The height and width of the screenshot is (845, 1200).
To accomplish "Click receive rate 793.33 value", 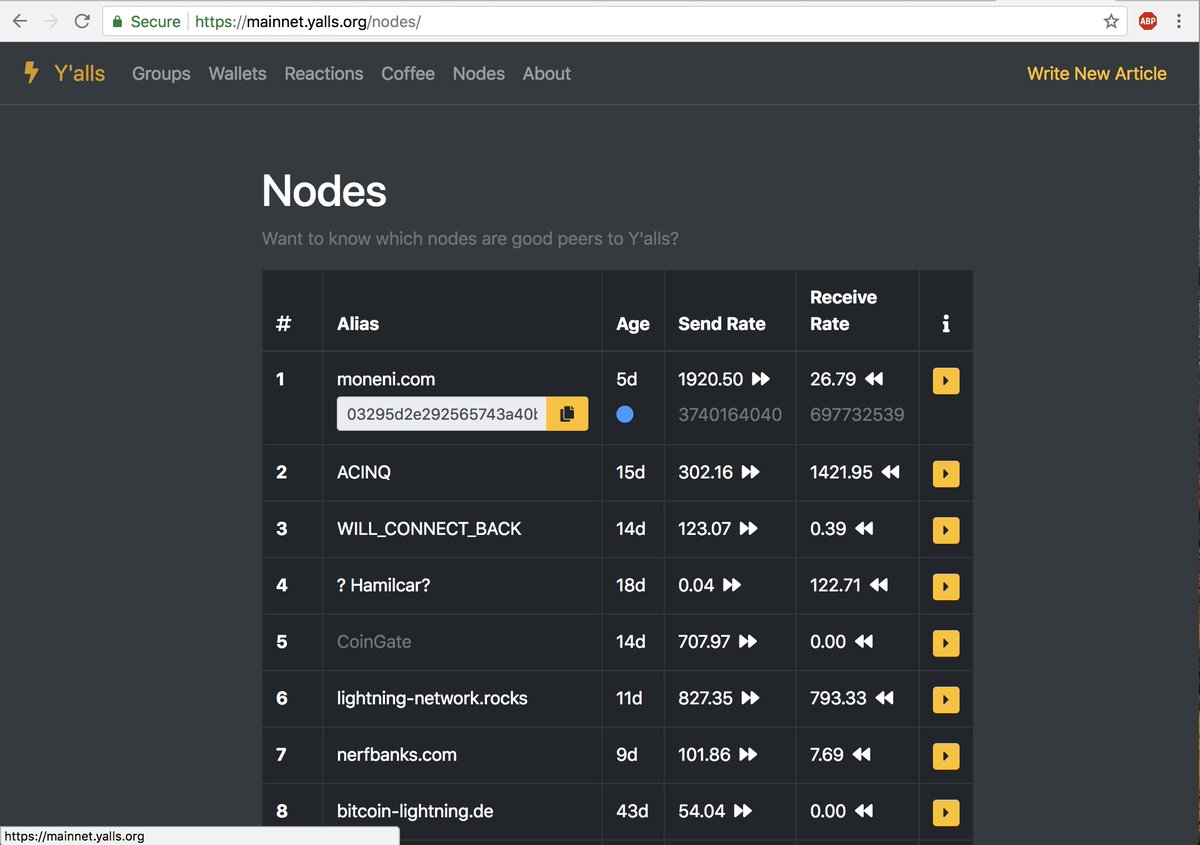I will (x=838, y=698).
